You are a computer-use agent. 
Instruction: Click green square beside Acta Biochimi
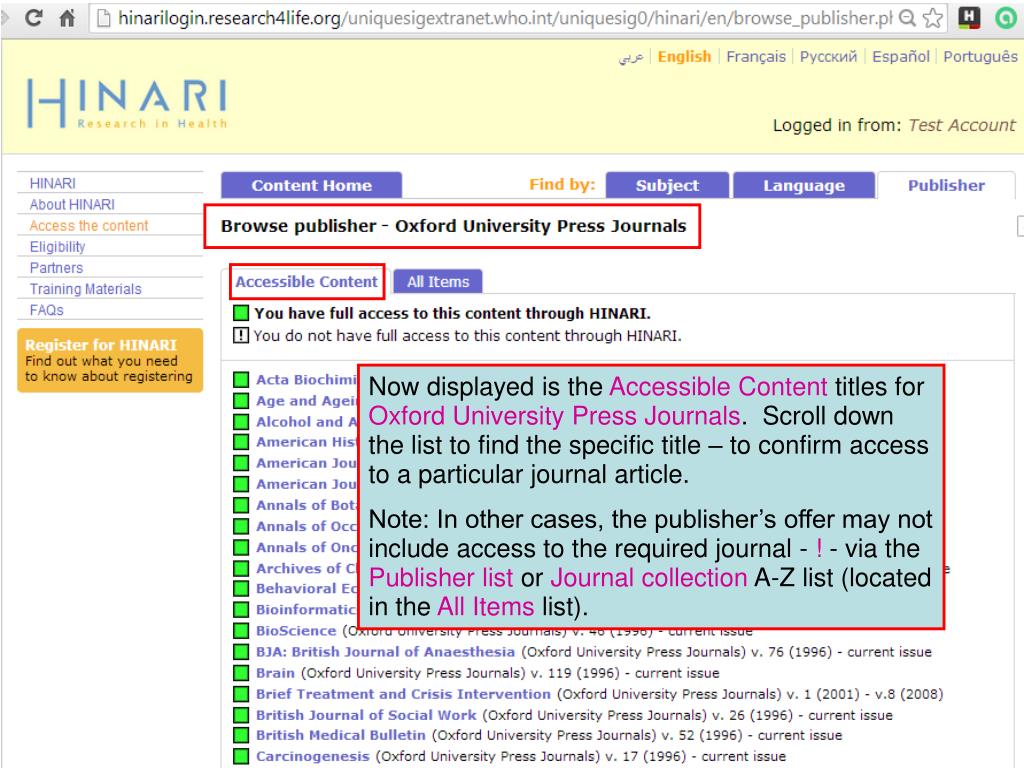coord(241,379)
